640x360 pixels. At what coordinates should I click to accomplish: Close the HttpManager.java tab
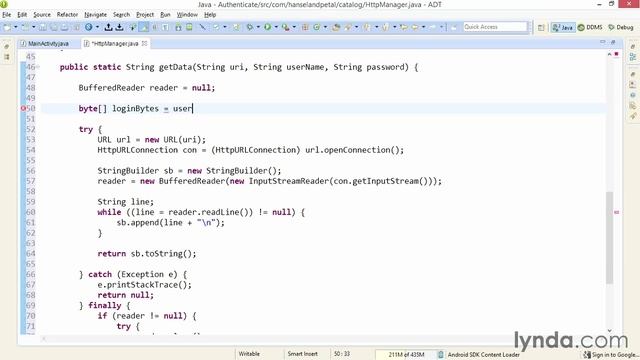[x=144, y=43]
